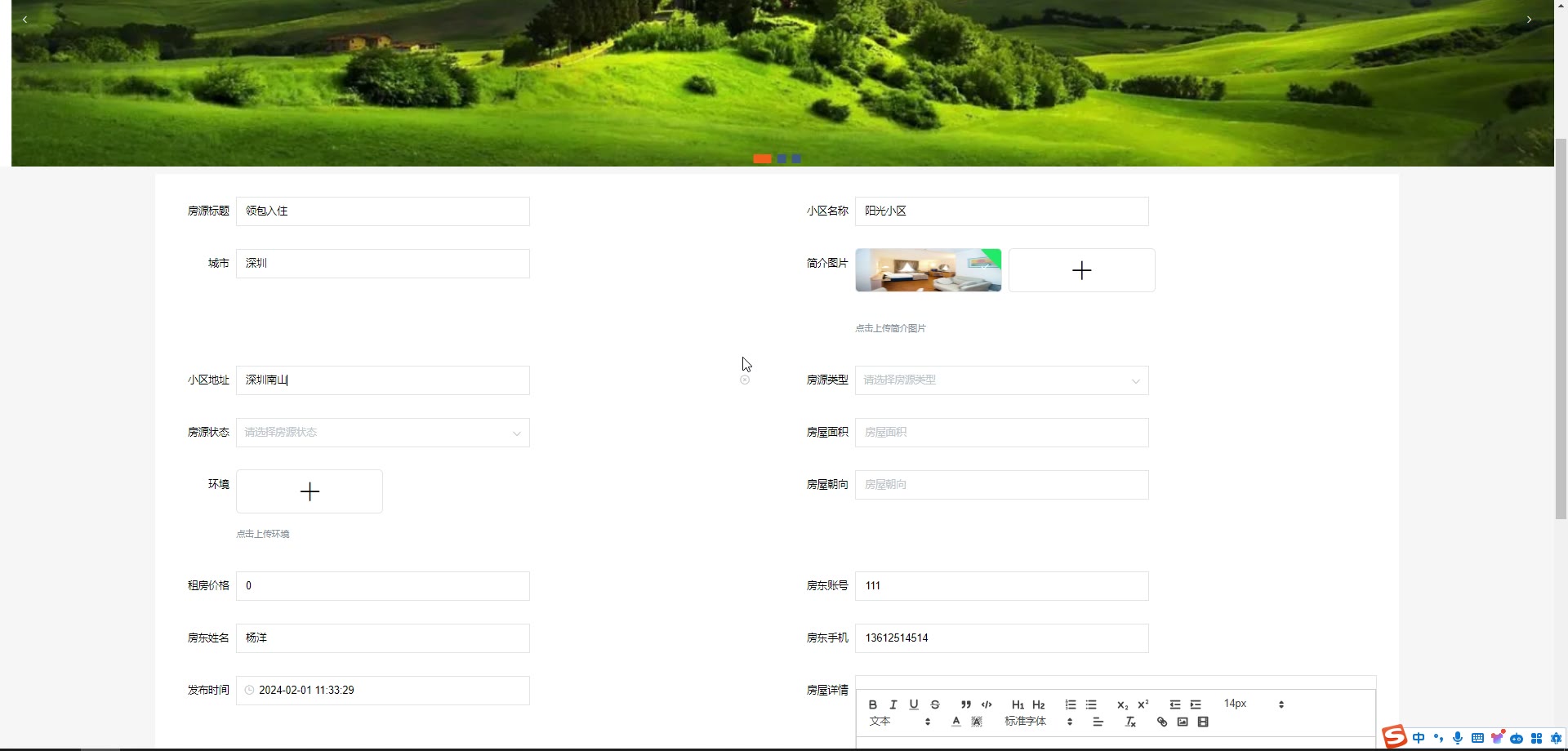This screenshot has width=1568, height=751.
Task: Insert a bulleted list
Action: (x=1091, y=704)
